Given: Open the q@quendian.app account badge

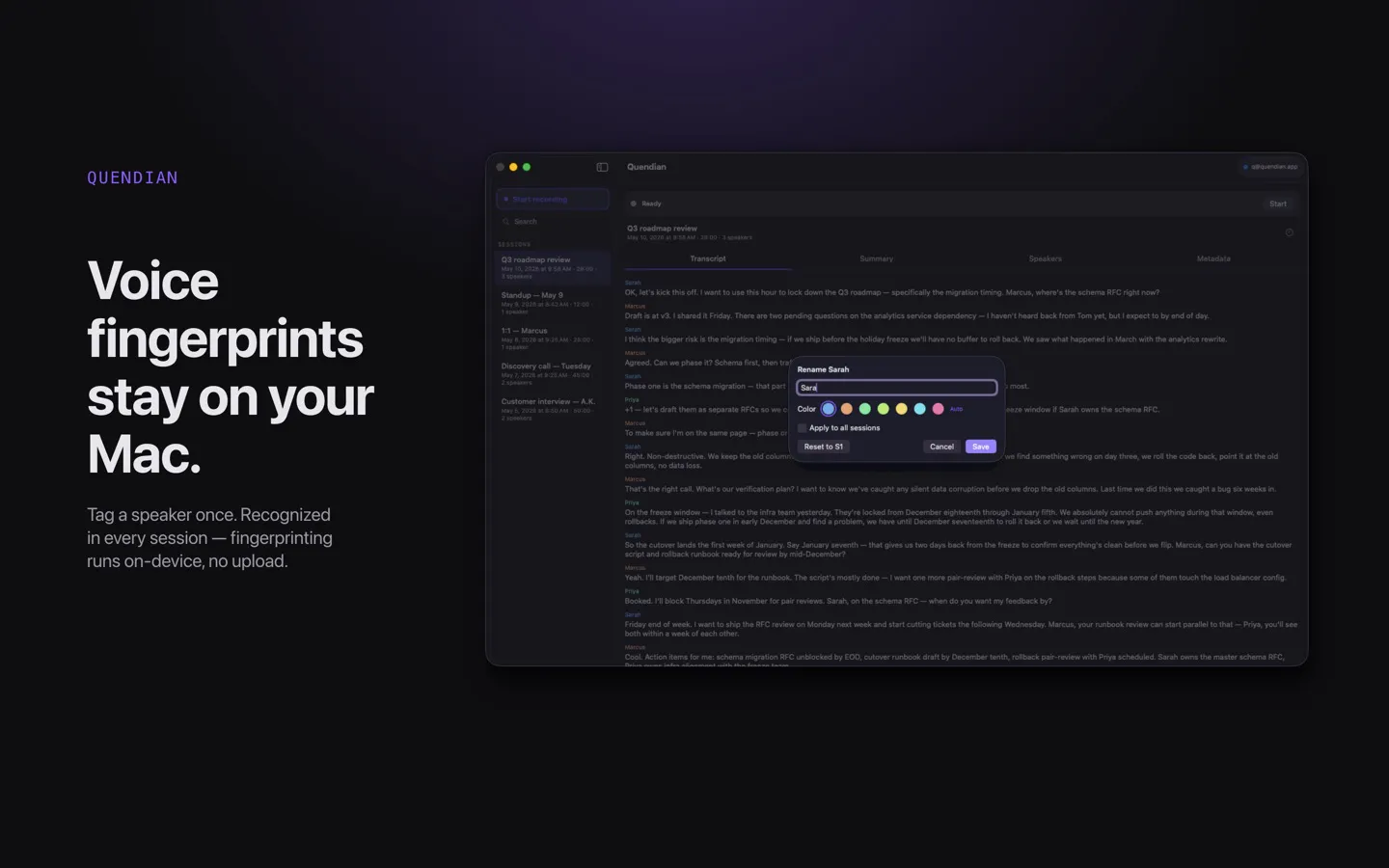Looking at the screenshot, I should [1270, 167].
